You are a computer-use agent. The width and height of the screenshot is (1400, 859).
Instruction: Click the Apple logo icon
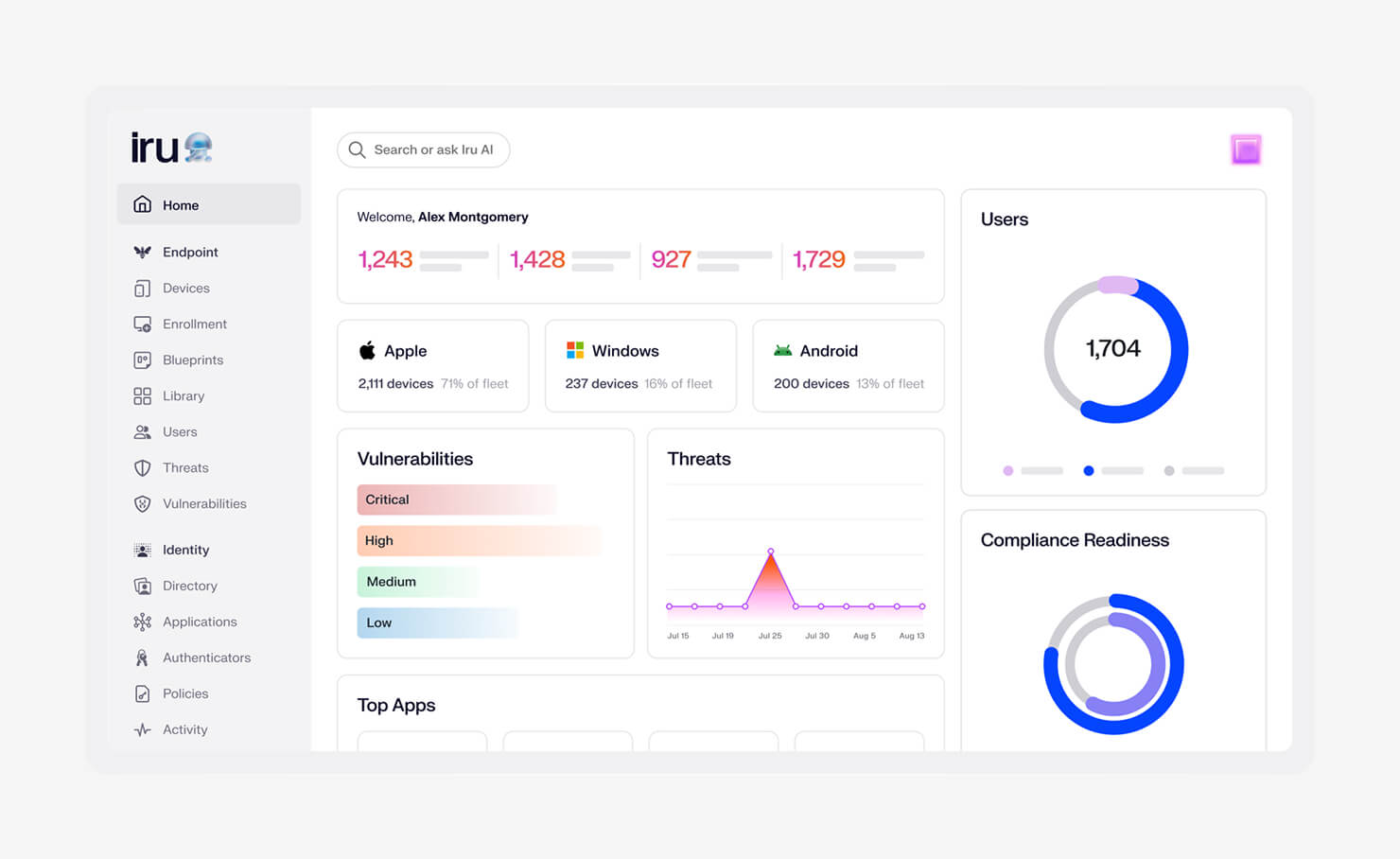click(367, 350)
